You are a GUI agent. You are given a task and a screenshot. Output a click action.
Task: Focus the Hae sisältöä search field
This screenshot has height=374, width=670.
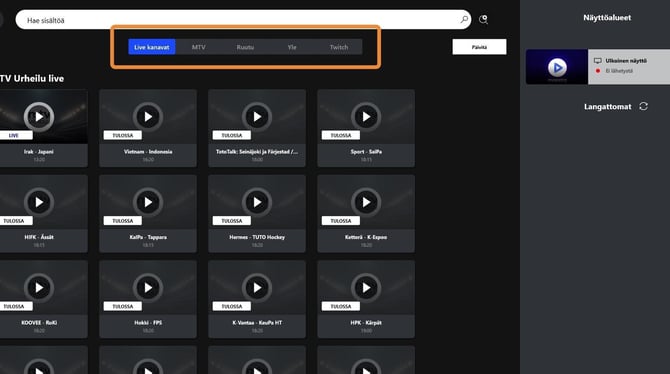coord(243,20)
